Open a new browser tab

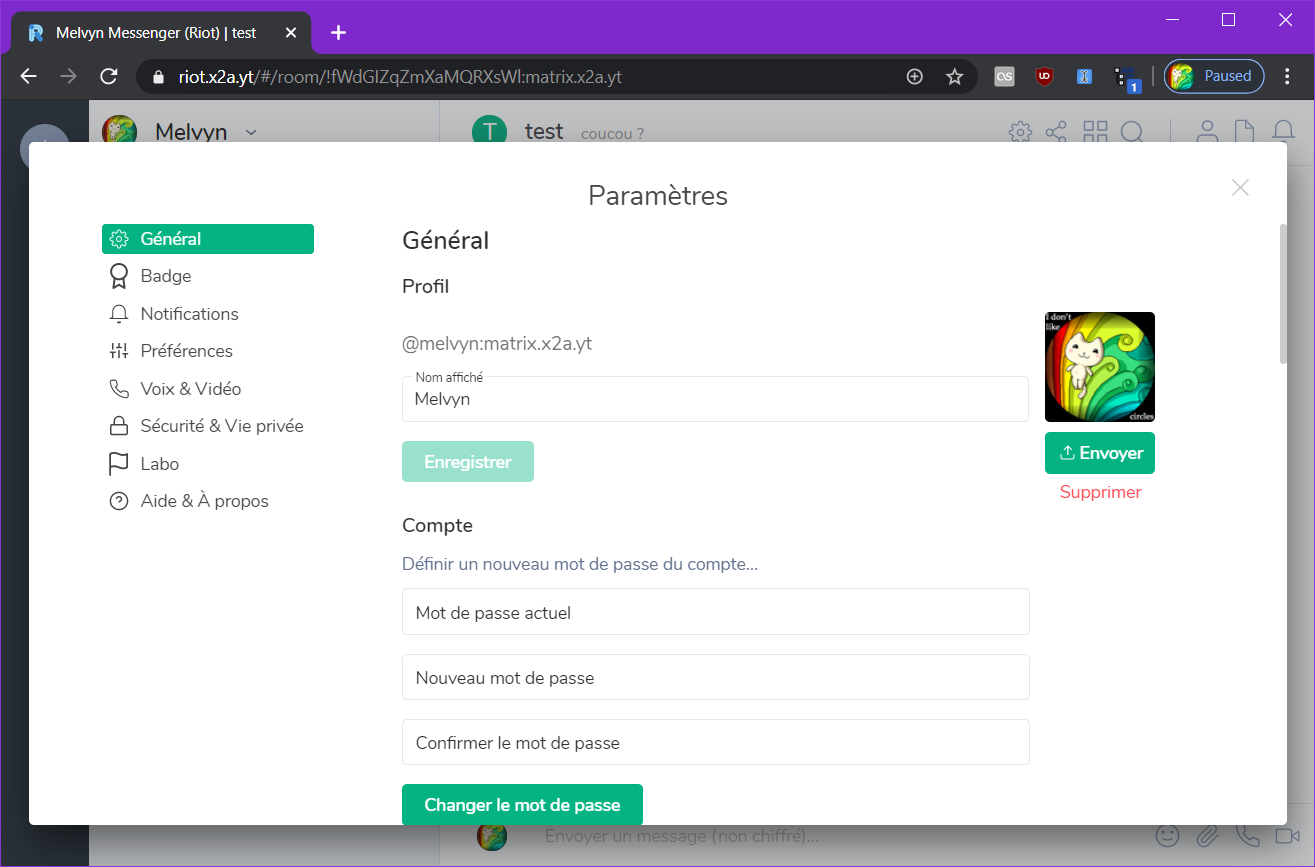coord(338,33)
